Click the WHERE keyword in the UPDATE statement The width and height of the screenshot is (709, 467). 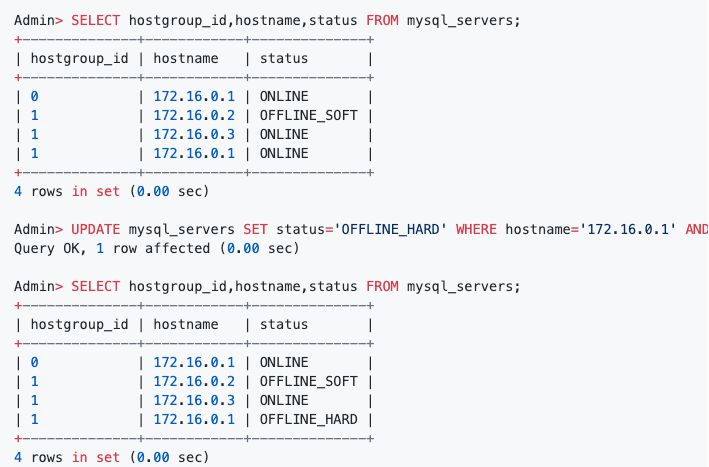click(476, 229)
